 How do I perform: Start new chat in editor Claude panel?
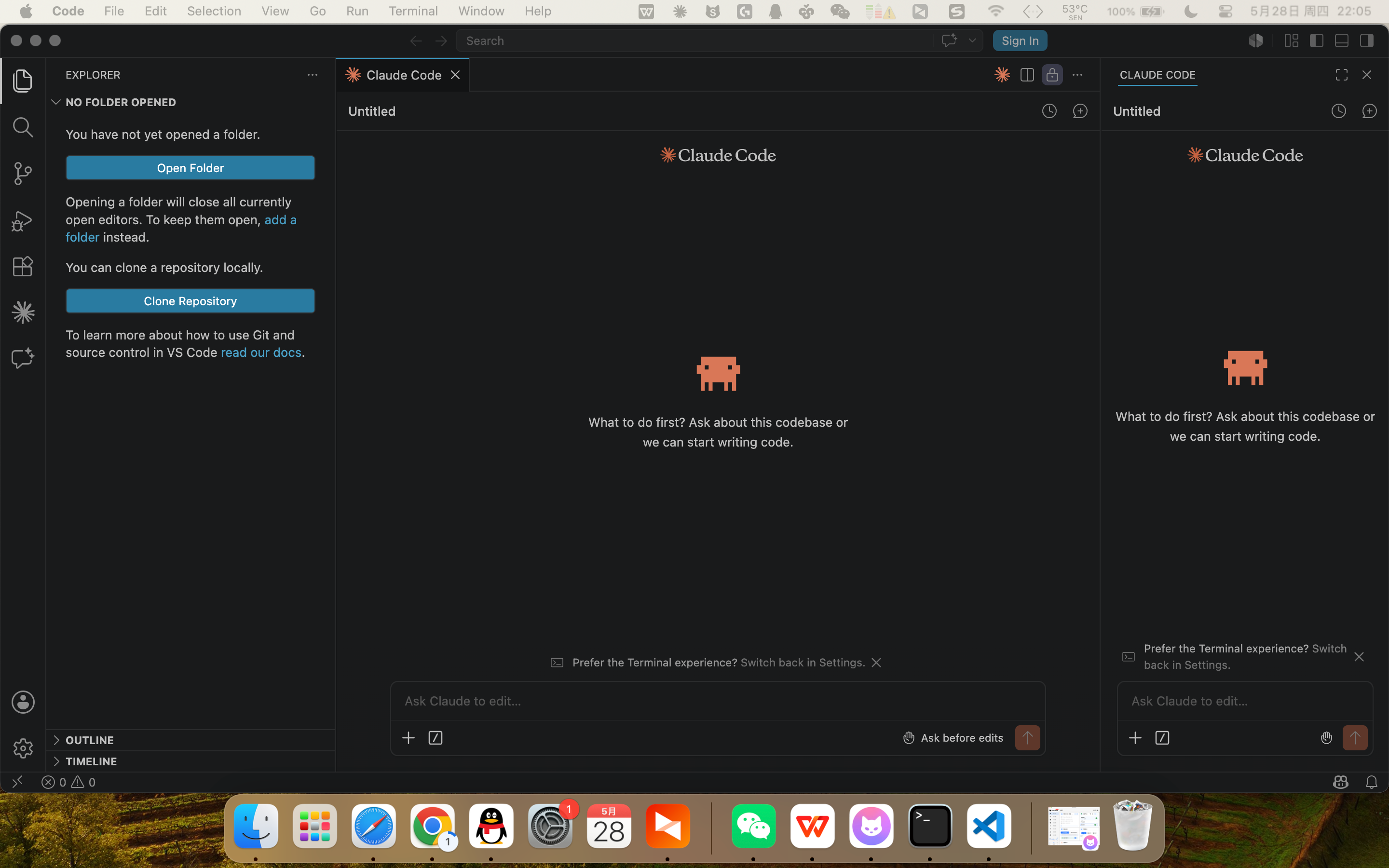1080,111
